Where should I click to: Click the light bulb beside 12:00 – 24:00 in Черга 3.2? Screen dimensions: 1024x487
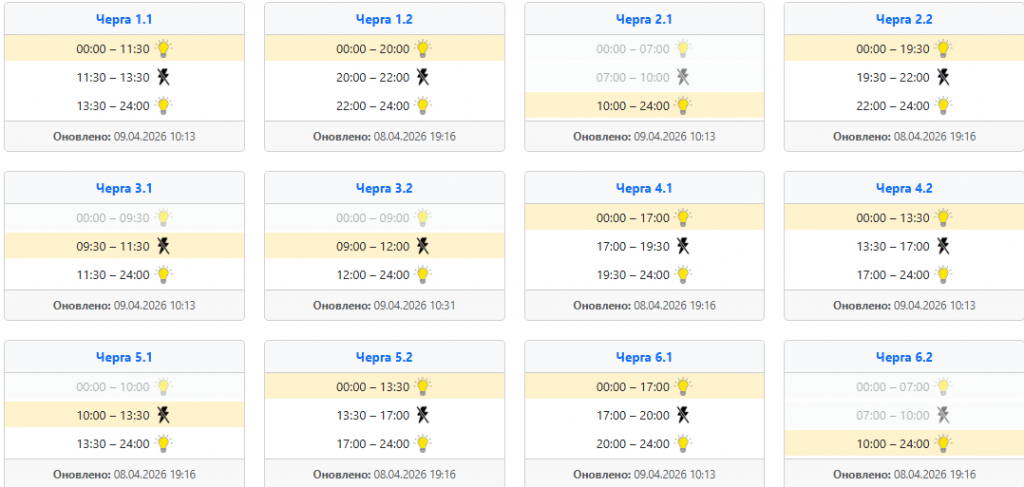tap(423, 274)
